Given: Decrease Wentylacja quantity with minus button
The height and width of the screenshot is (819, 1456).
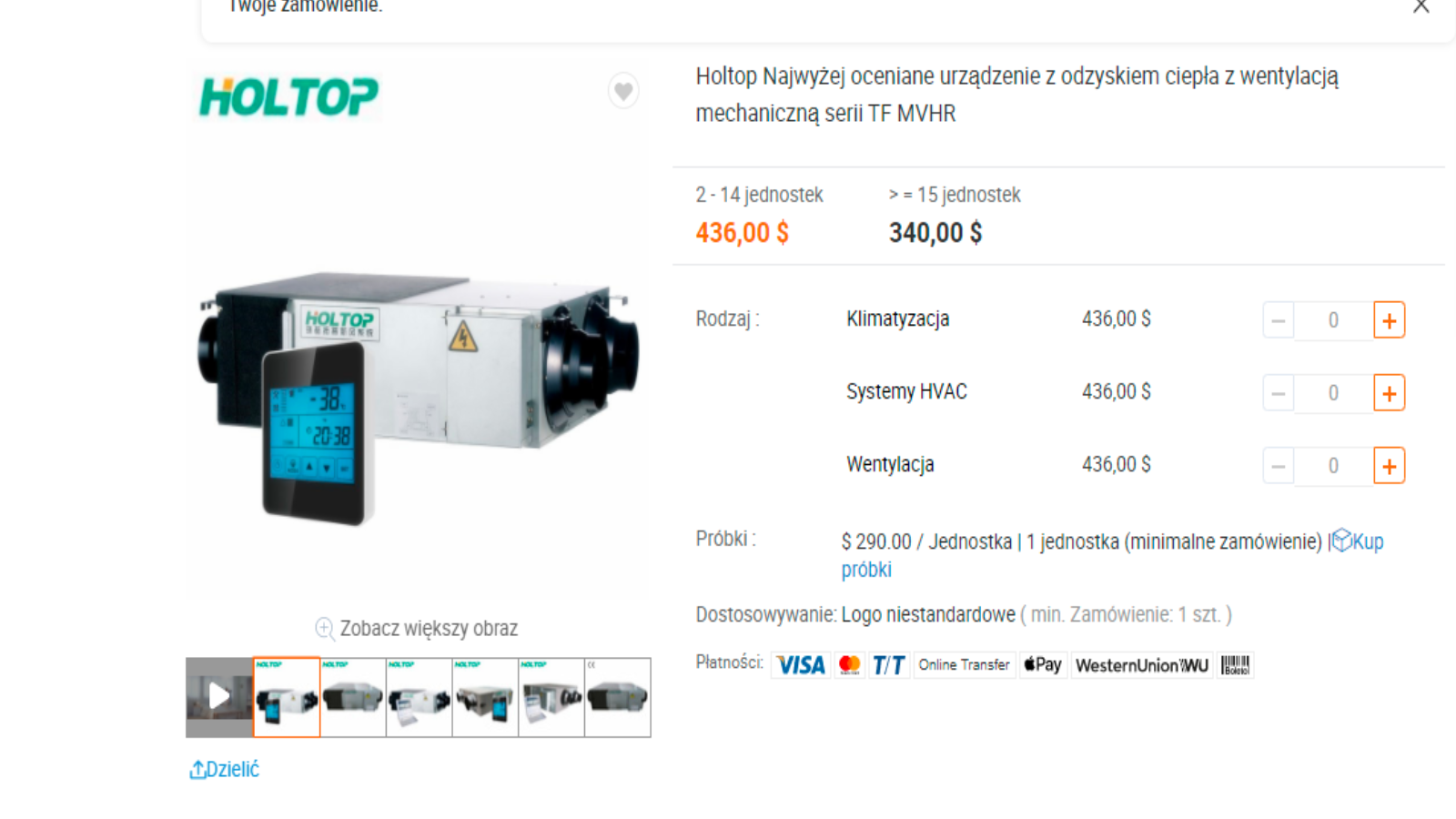Looking at the screenshot, I should [x=1279, y=466].
